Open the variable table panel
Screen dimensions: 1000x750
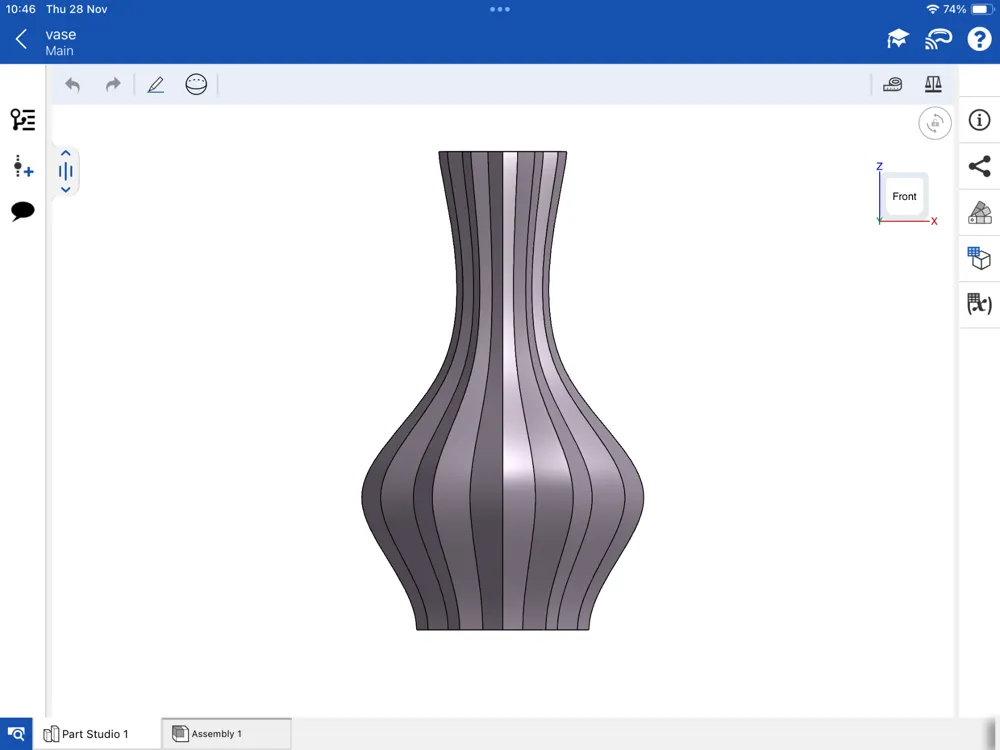click(980, 304)
